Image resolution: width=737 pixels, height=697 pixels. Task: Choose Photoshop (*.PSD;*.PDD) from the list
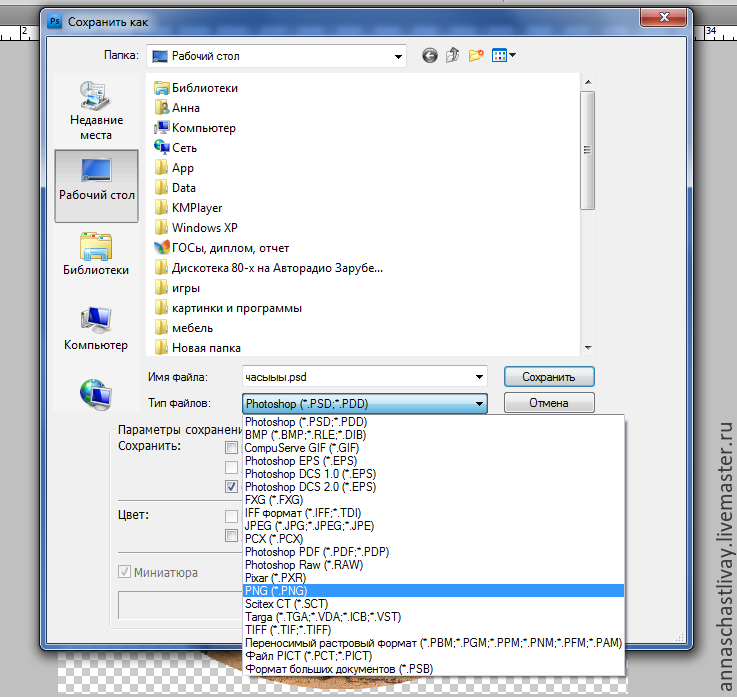coord(433,422)
